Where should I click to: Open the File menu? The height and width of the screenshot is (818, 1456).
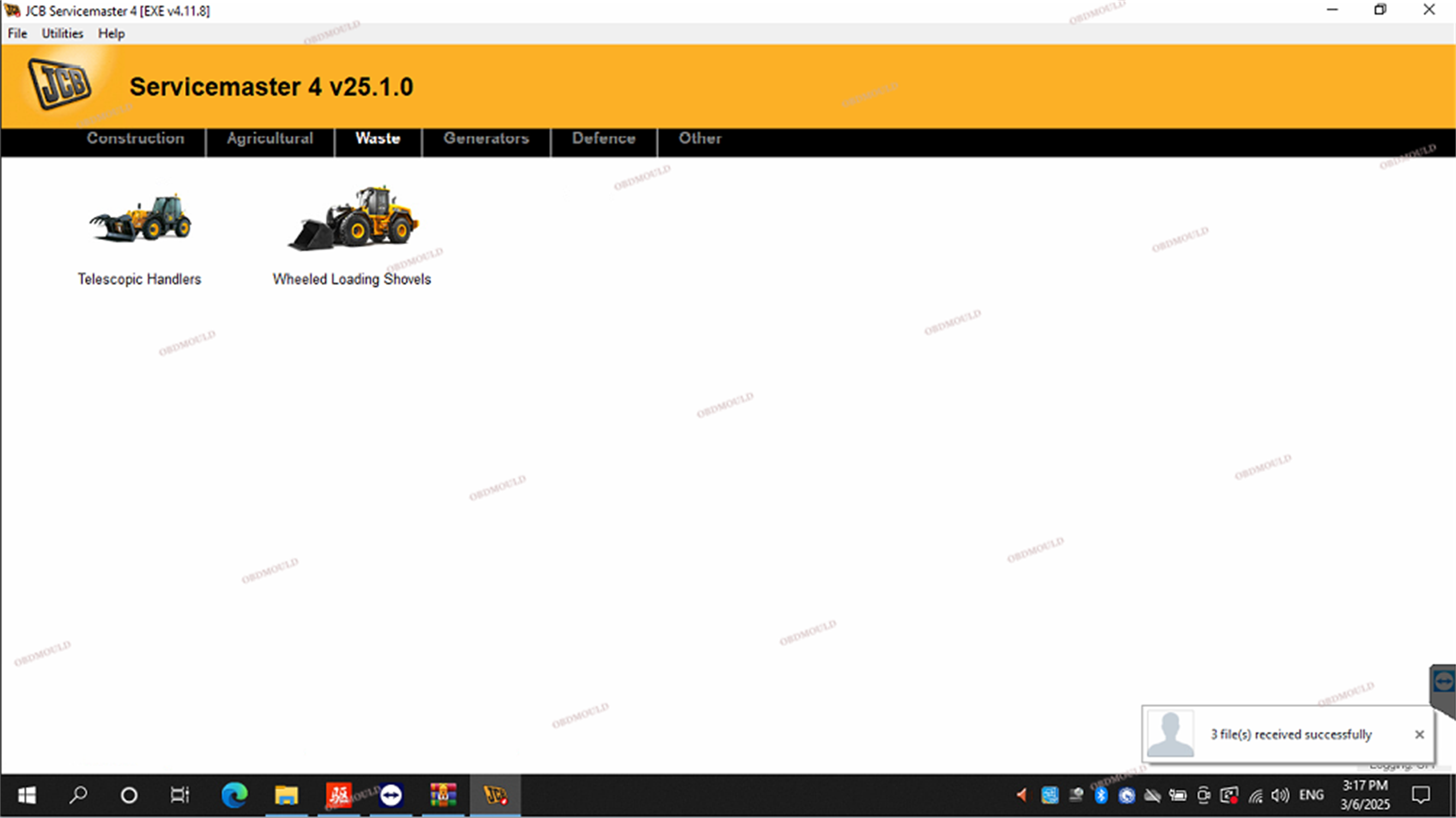point(17,33)
